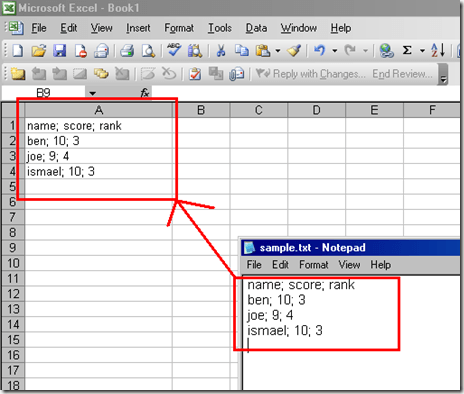
Task: Click the Open folder icon
Action: (x=39, y=51)
